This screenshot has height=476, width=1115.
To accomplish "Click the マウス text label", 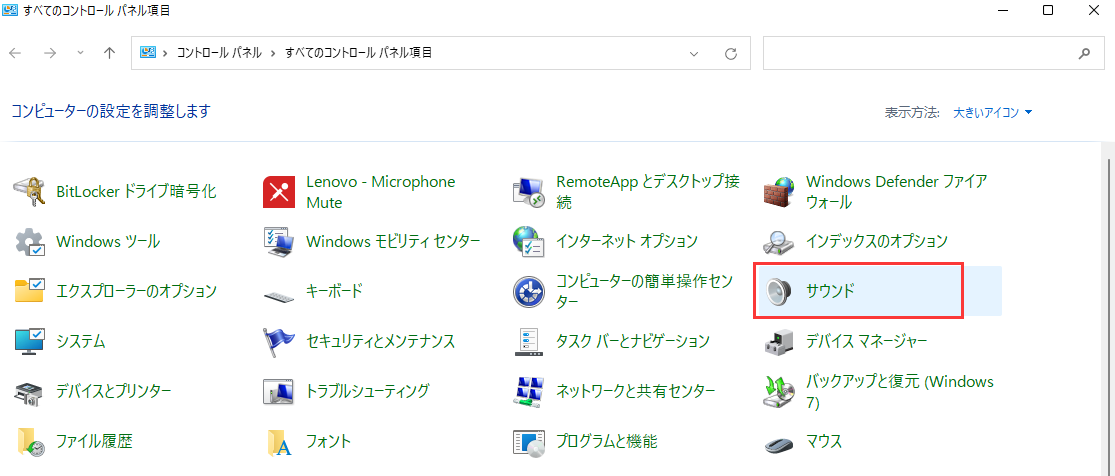I will click(x=824, y=441).
